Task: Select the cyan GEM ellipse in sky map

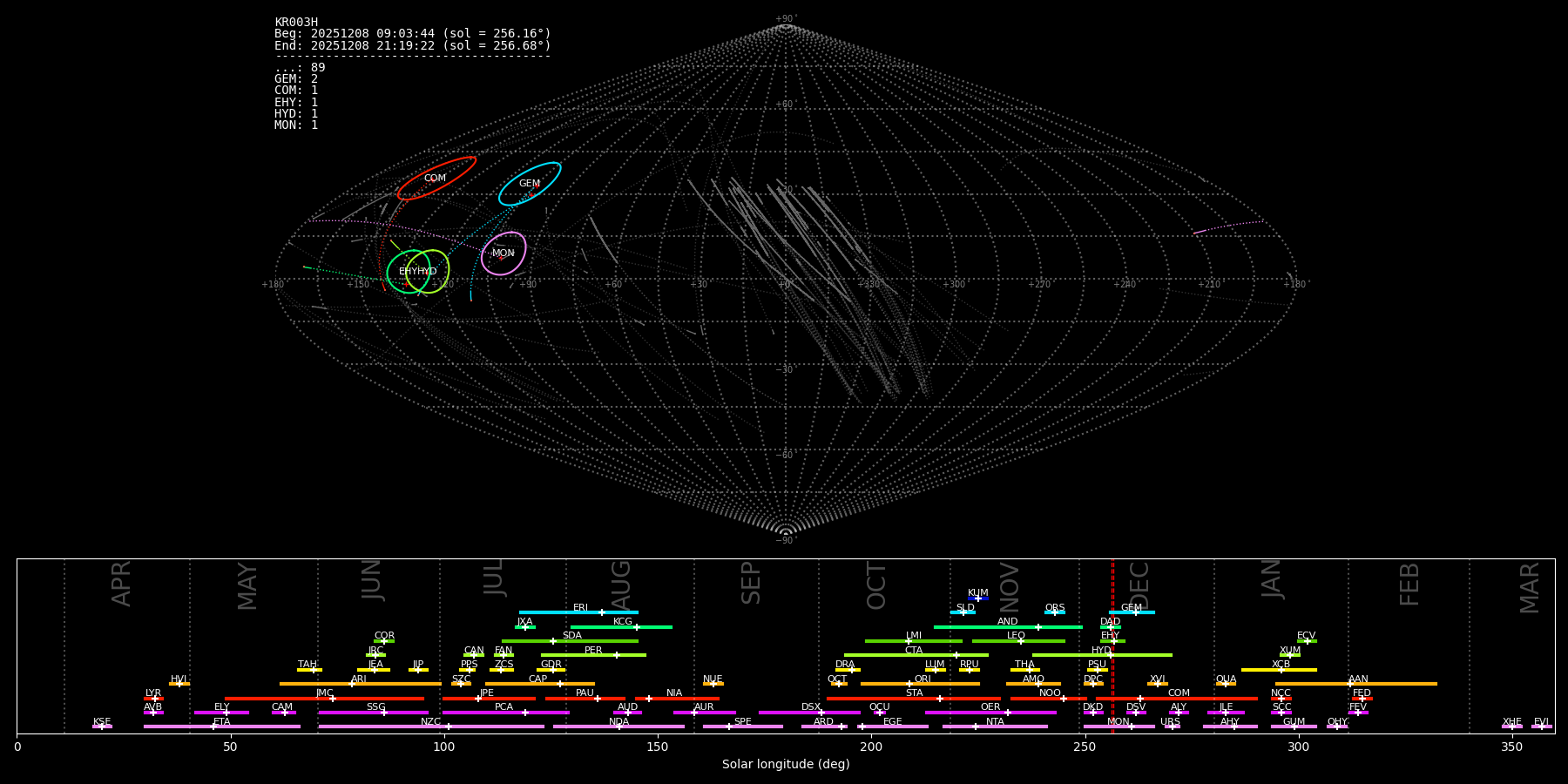Action: pos(530,184)
